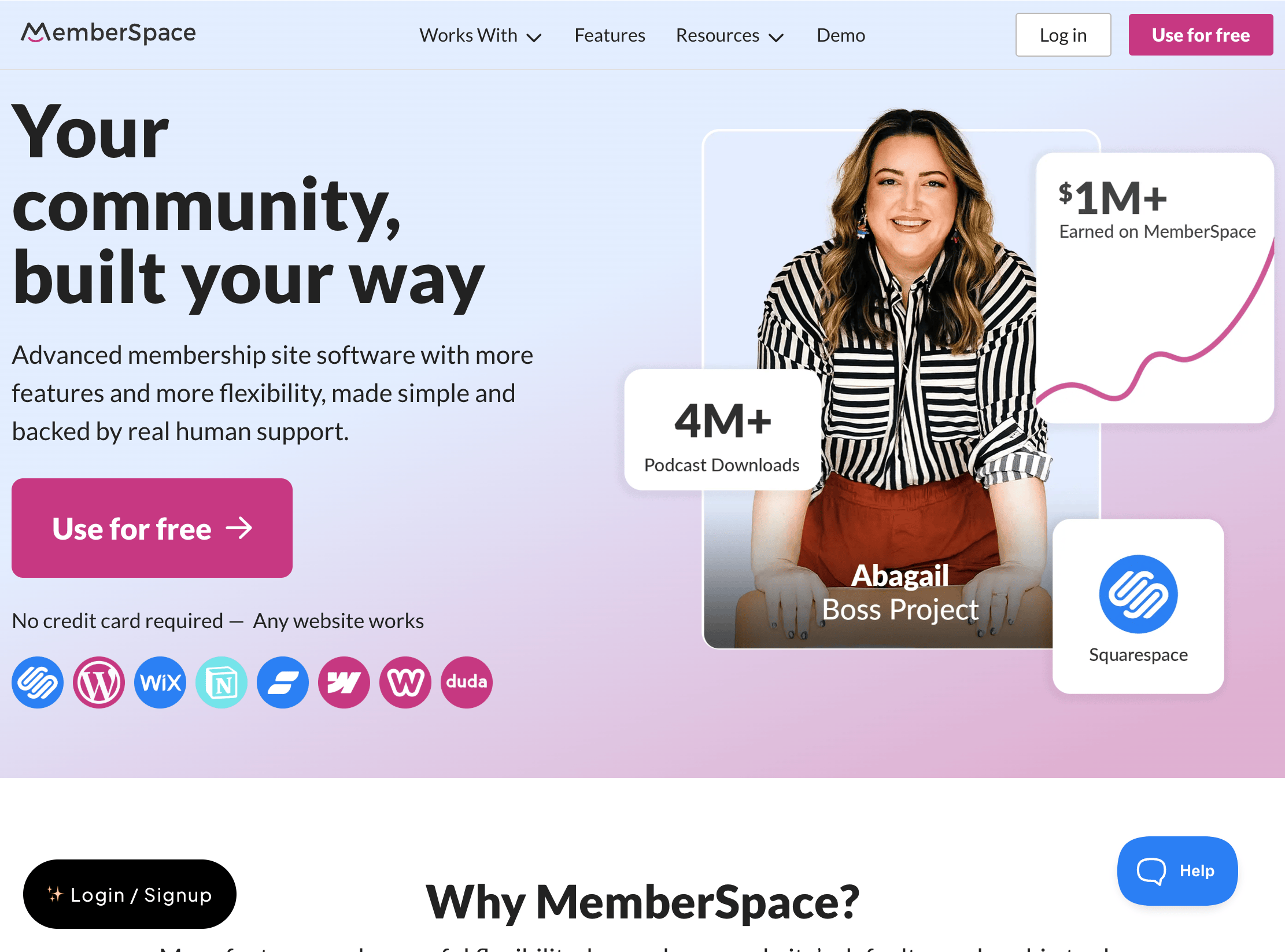Screen dimensions: 1285x952
Task: Open the Help chat widget
Action: point(1177,870)
